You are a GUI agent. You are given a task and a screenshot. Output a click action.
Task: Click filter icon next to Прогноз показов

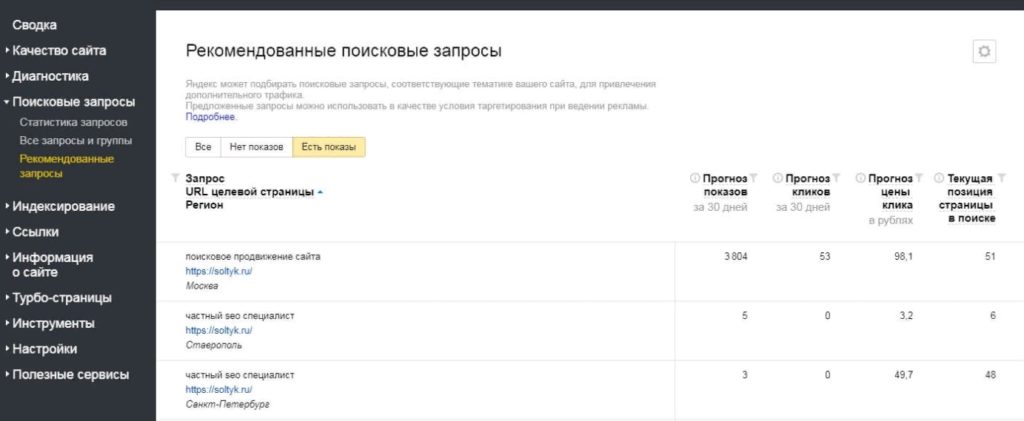[x=754, y=178]
